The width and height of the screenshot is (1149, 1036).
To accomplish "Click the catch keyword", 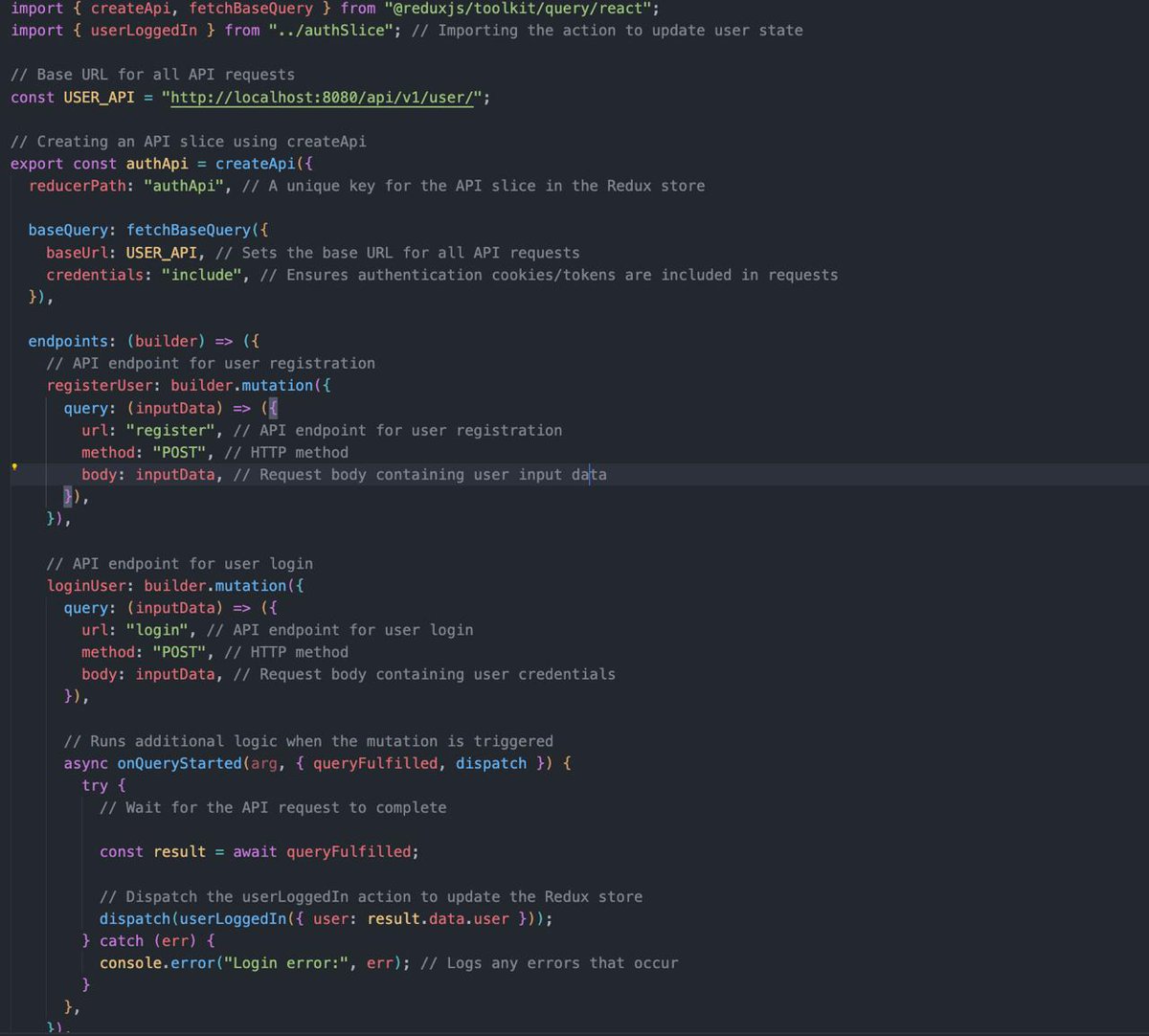I will [122, 941].
